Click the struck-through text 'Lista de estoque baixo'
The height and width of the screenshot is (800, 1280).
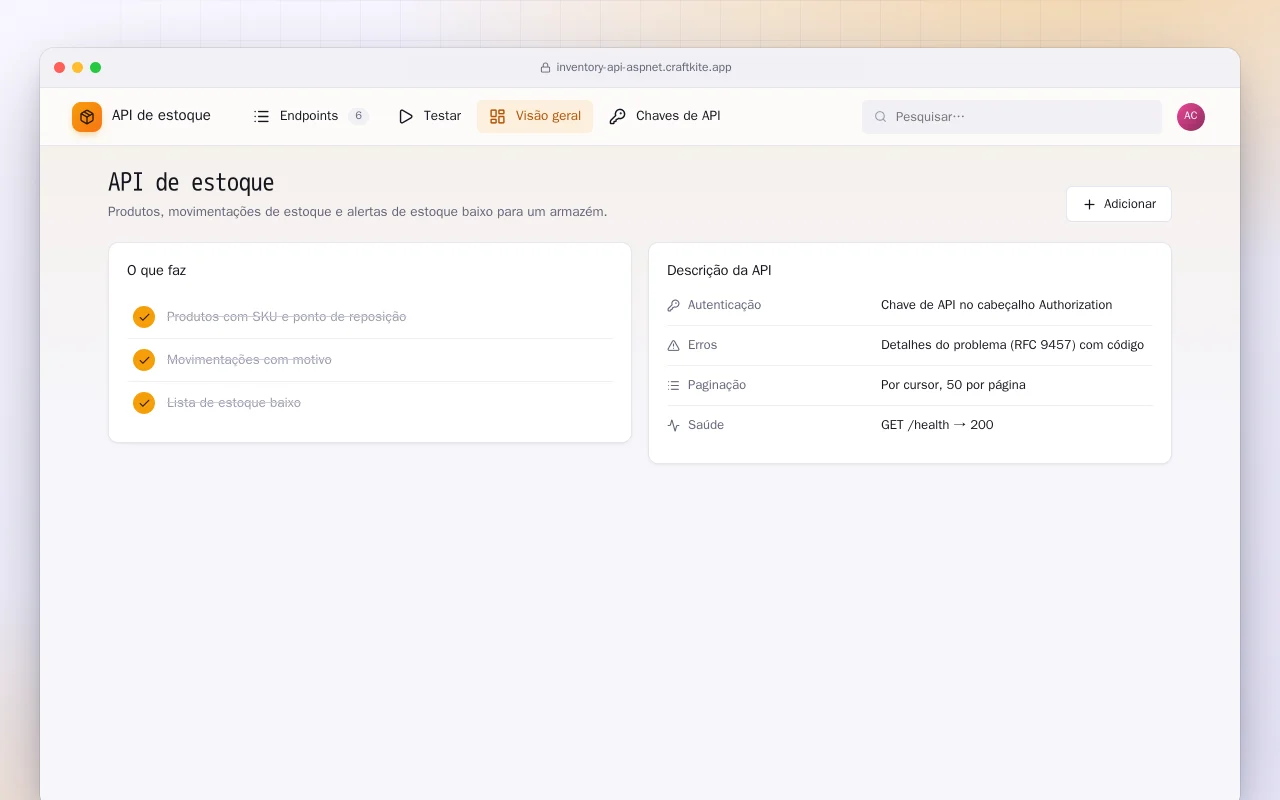coord(234,403)
